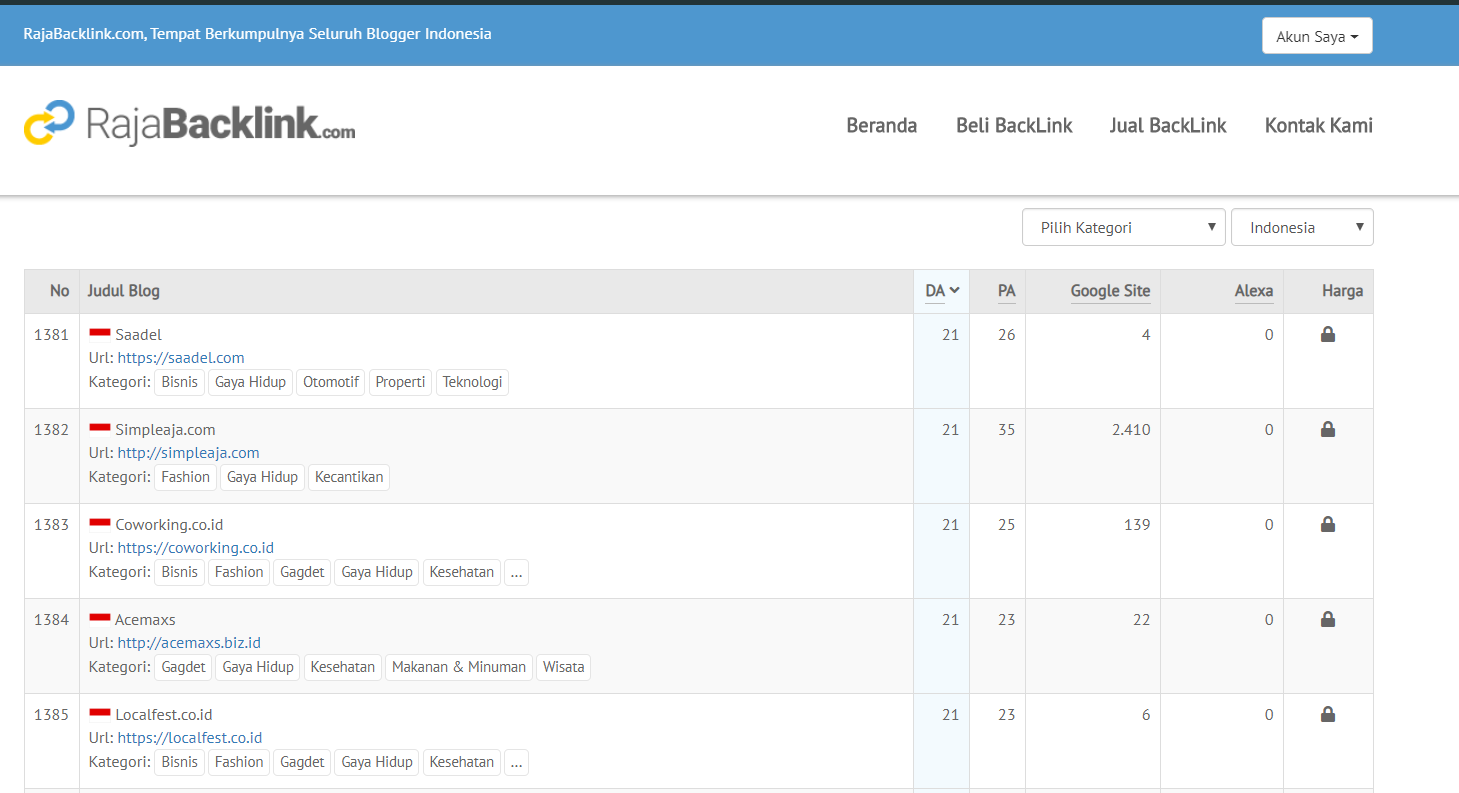Click Bisnis tag in Coworking.co.id row
The height and width of the screenshot is (793, 1459).
(x=180, y=572)
